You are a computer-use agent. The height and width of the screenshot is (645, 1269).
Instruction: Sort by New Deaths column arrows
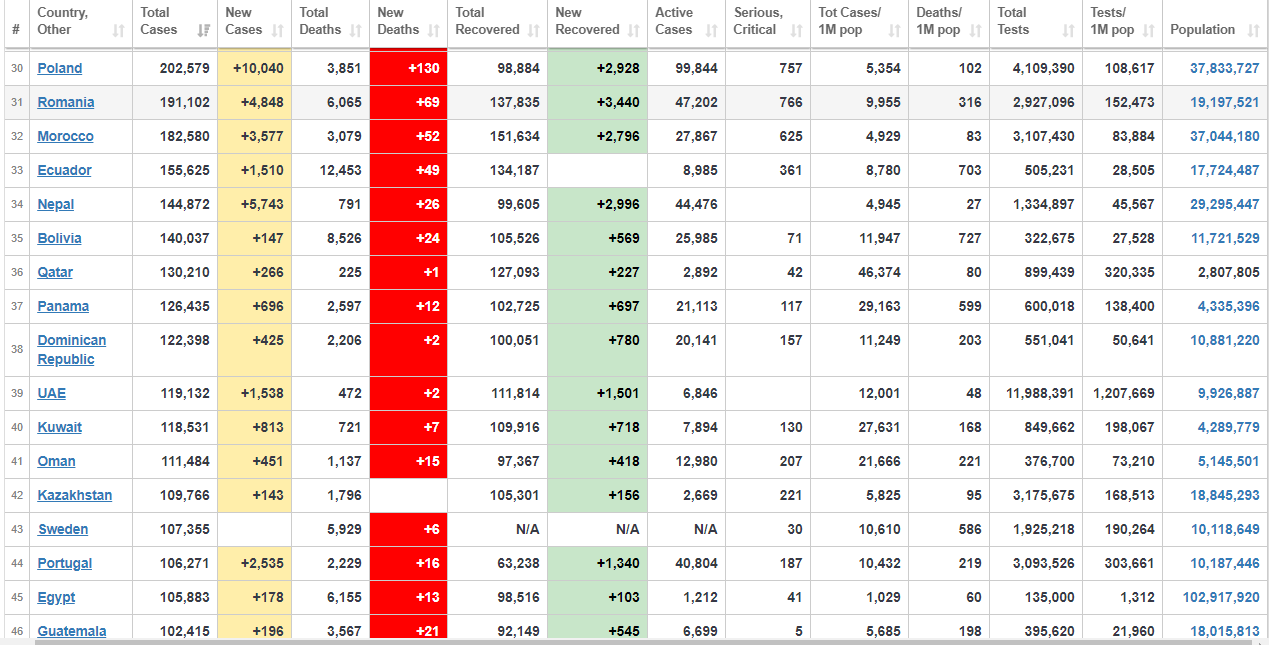point(435,31)
